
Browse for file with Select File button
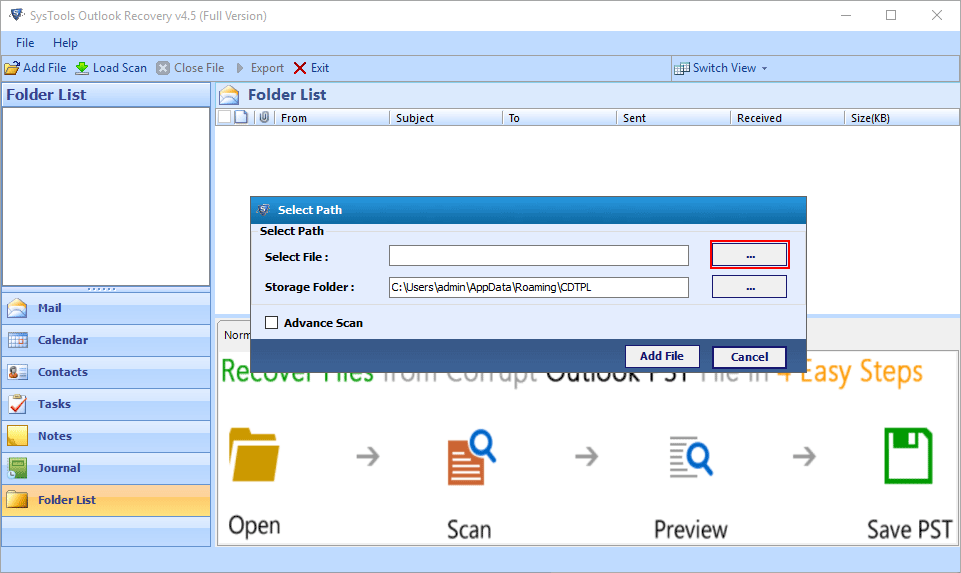coord(750,255)
